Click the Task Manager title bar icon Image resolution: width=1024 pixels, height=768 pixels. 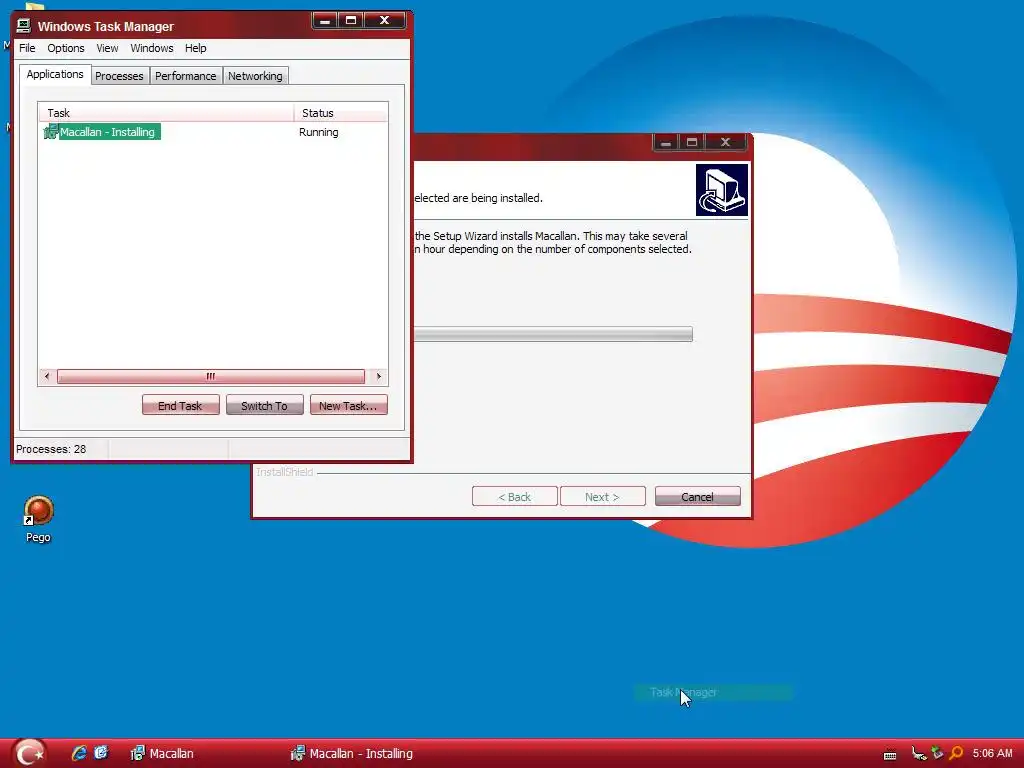[24, 26]
